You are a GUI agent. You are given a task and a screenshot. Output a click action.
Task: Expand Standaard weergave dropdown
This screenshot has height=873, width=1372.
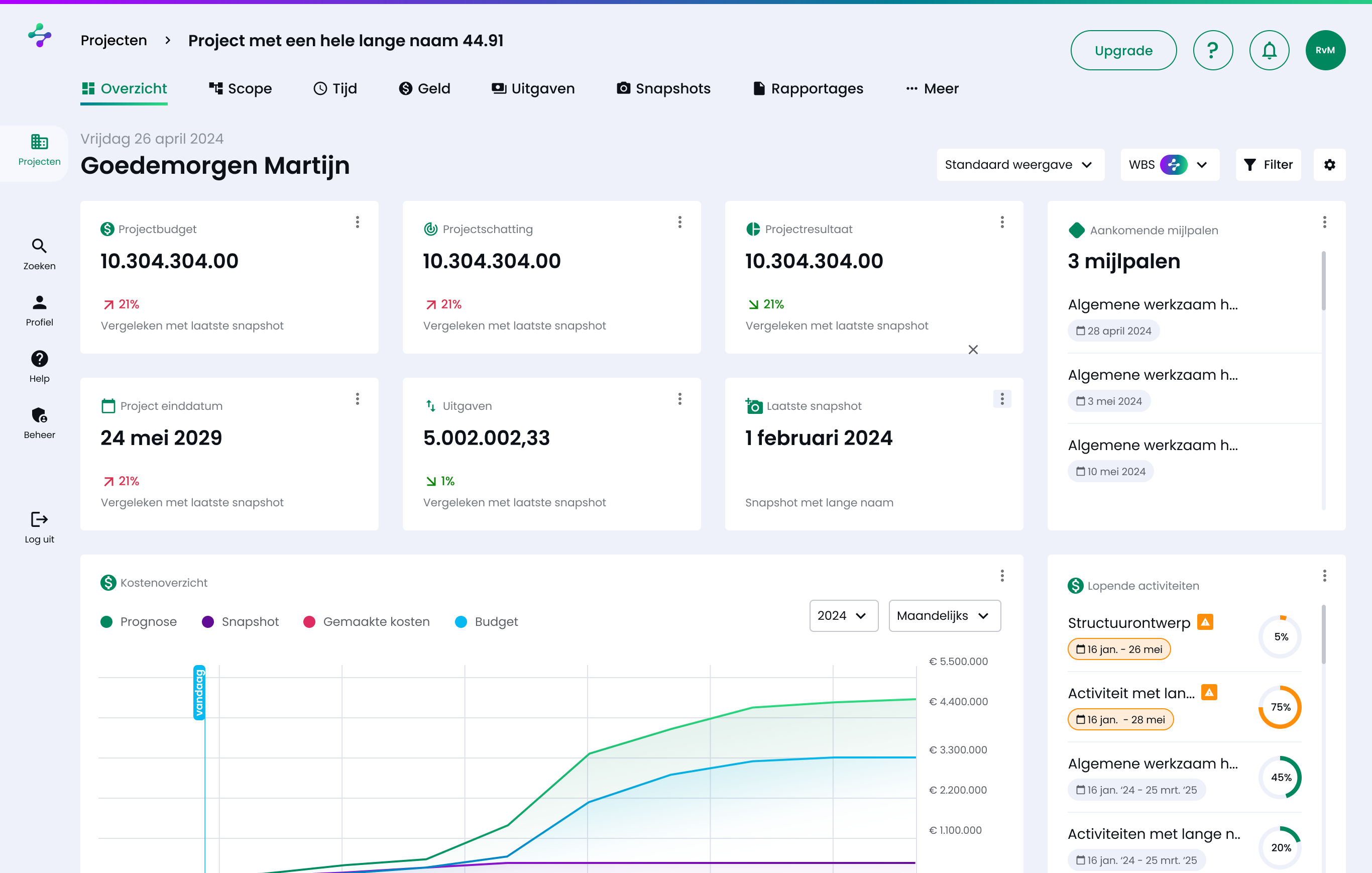click(1020, 165)
